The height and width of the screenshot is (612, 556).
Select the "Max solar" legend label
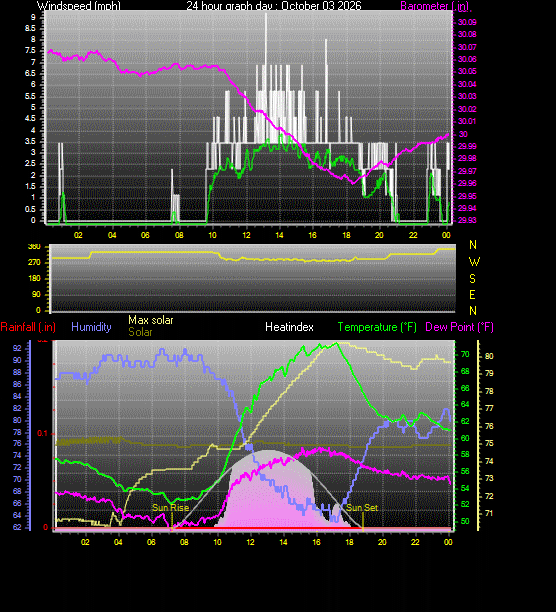151,320
